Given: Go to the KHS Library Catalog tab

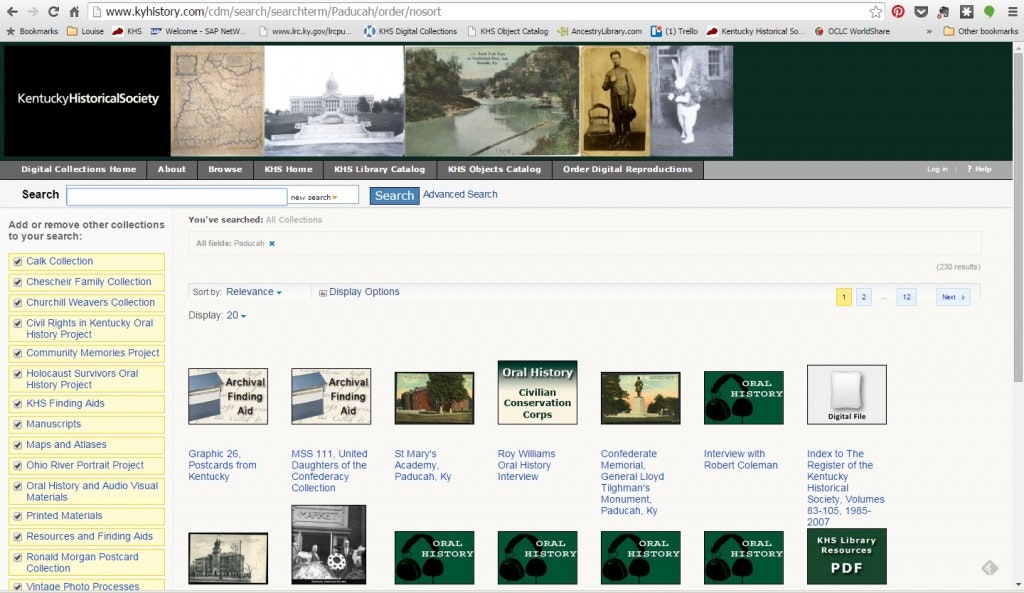Looking at the screenshot, I should point(379,169).
